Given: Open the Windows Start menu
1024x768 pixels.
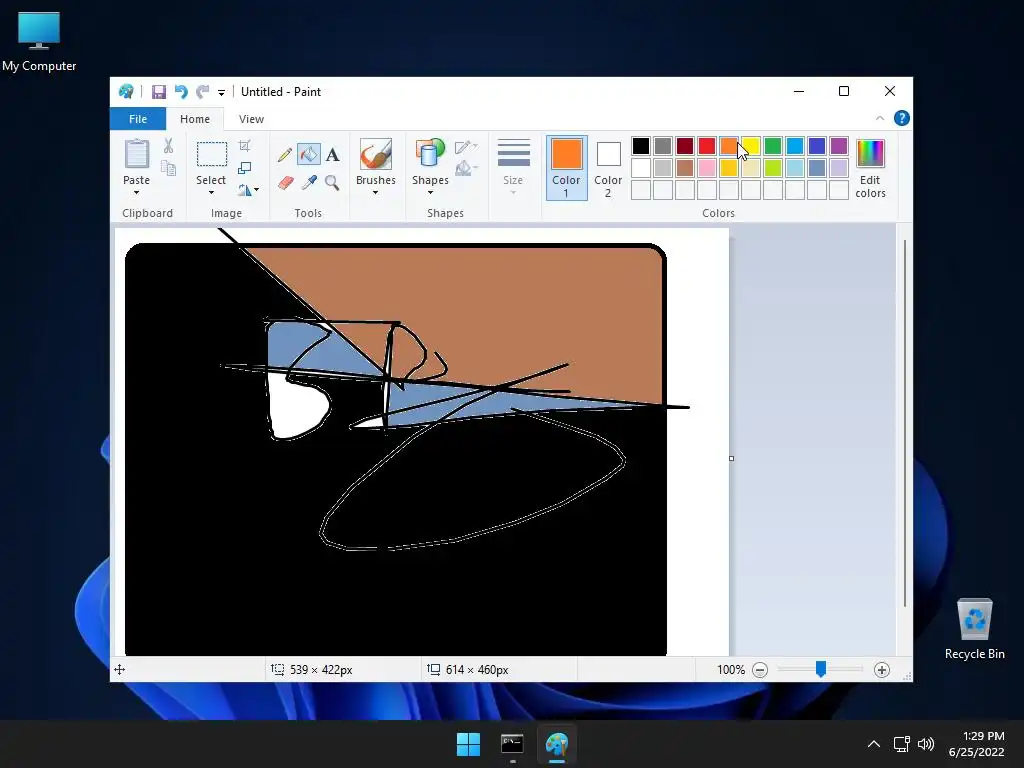Looking at the screenshot, I should [x=468, y=744].
